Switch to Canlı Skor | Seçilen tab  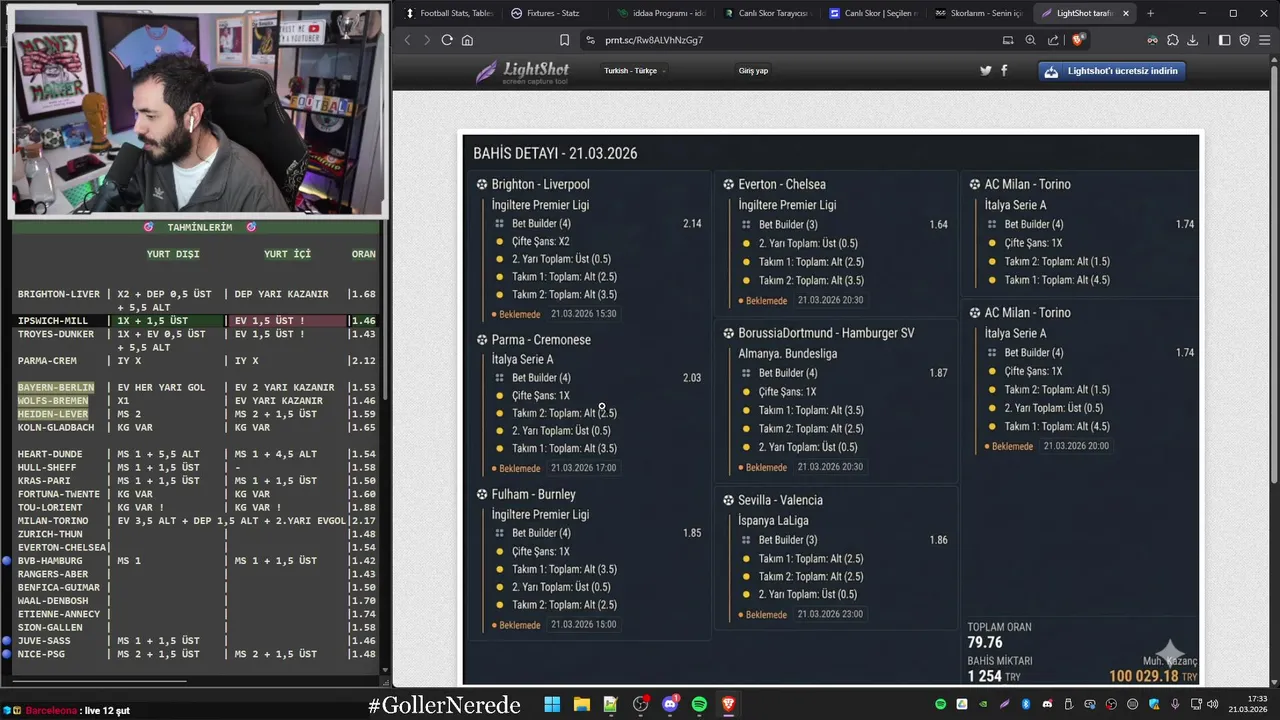[x=871, y=13]
